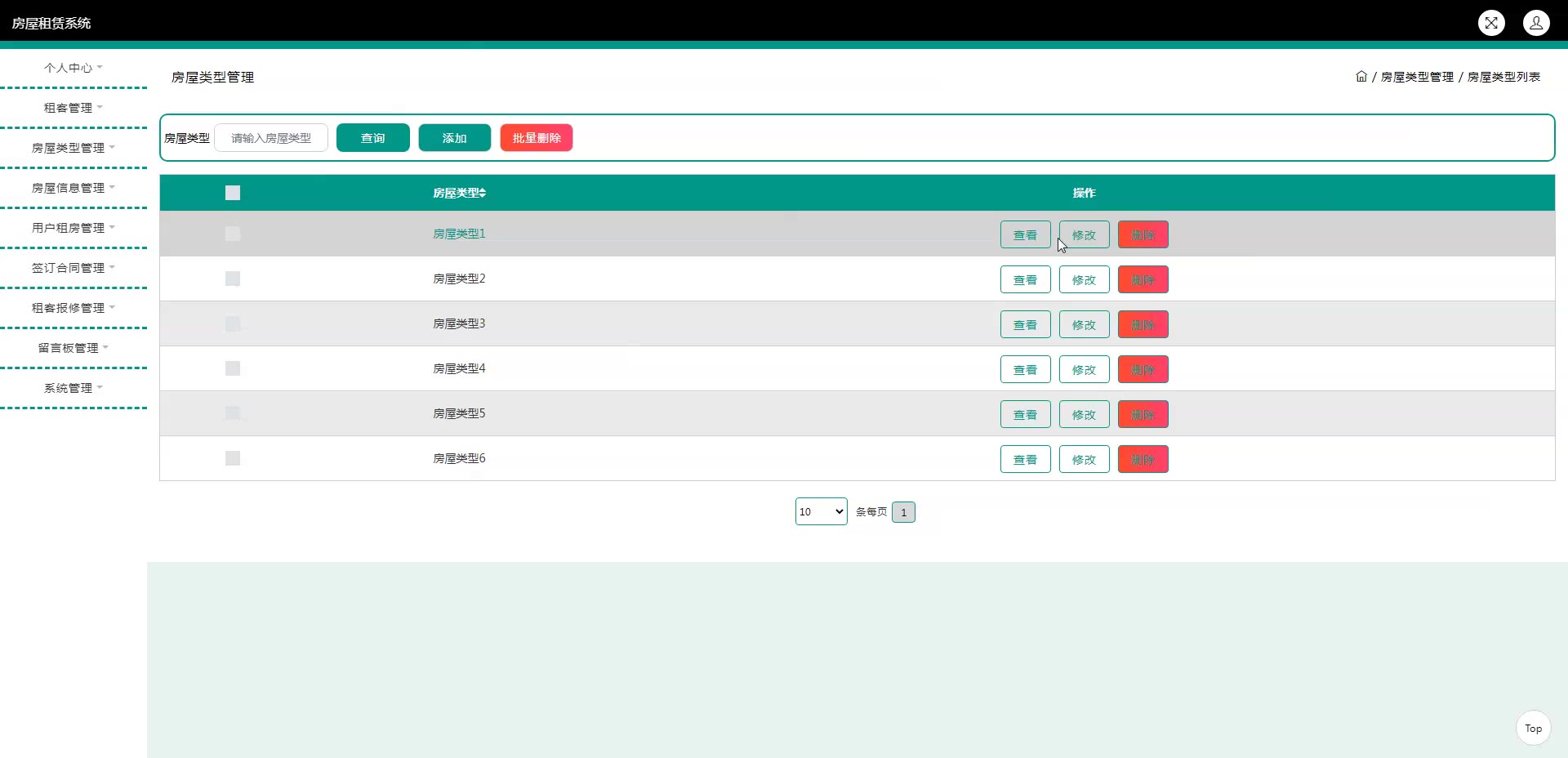Check the box for row 房屋类型1
This screenshot has width=1568, height=758.
click(233, 234)
